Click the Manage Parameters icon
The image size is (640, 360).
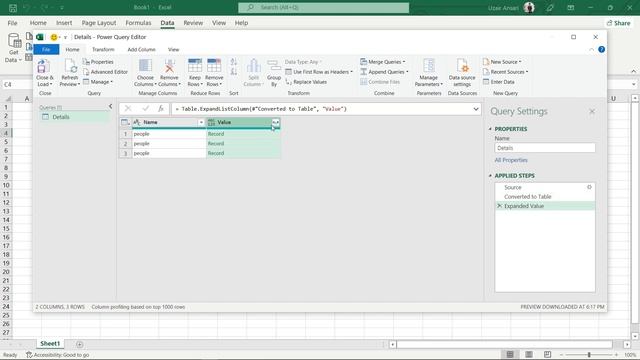click(x=429, y=66)
